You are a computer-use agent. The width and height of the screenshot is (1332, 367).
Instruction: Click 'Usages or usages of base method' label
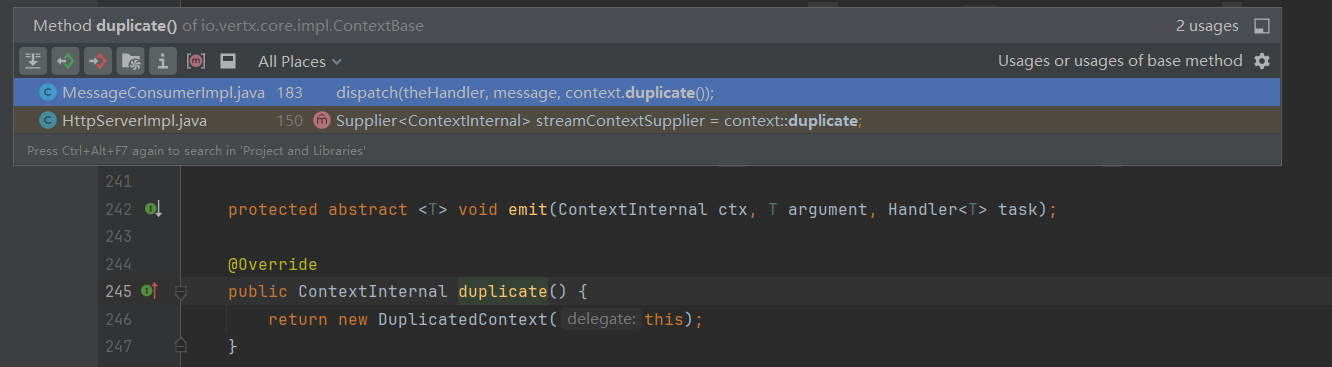(1120, 61)
